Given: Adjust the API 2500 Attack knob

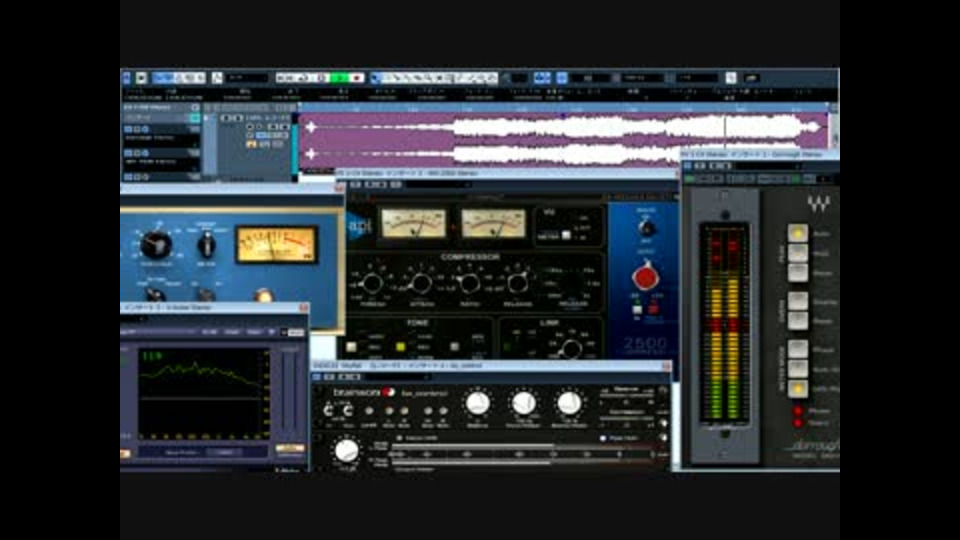Looking at the screenshot, I should point(421,283).
